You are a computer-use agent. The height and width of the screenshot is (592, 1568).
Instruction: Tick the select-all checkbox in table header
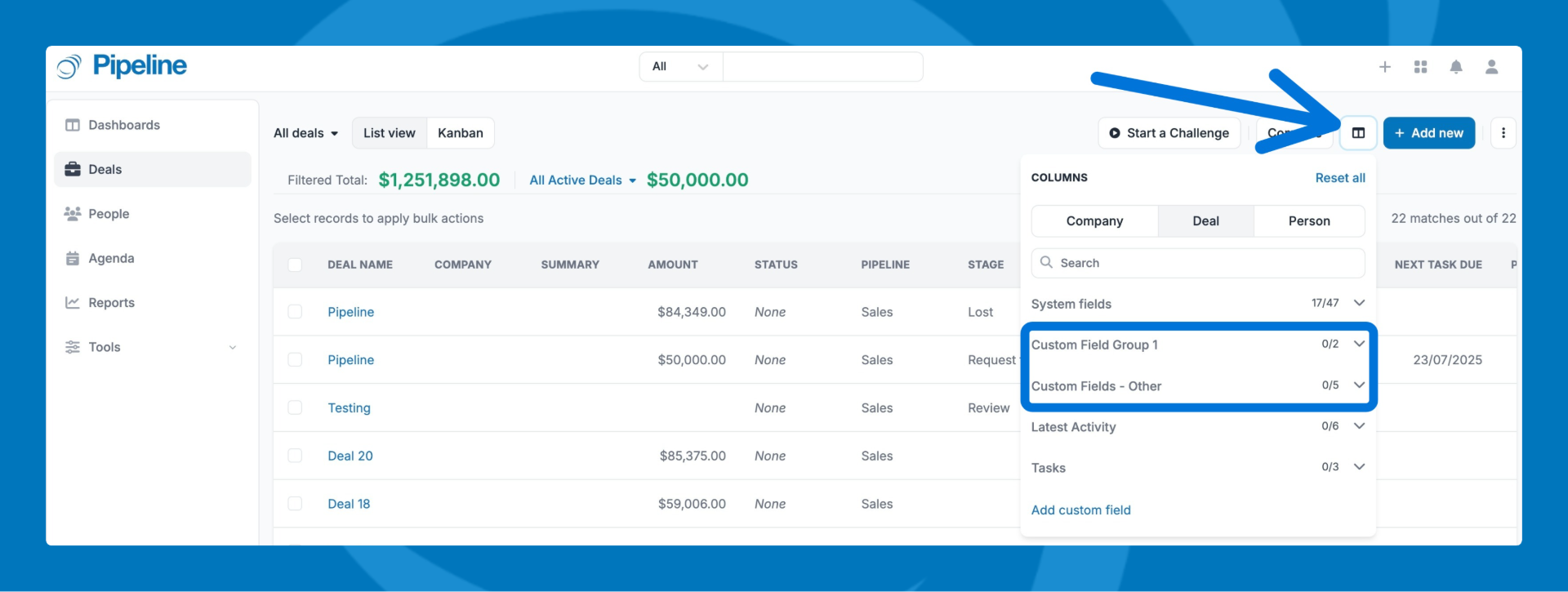click(295, 265)
